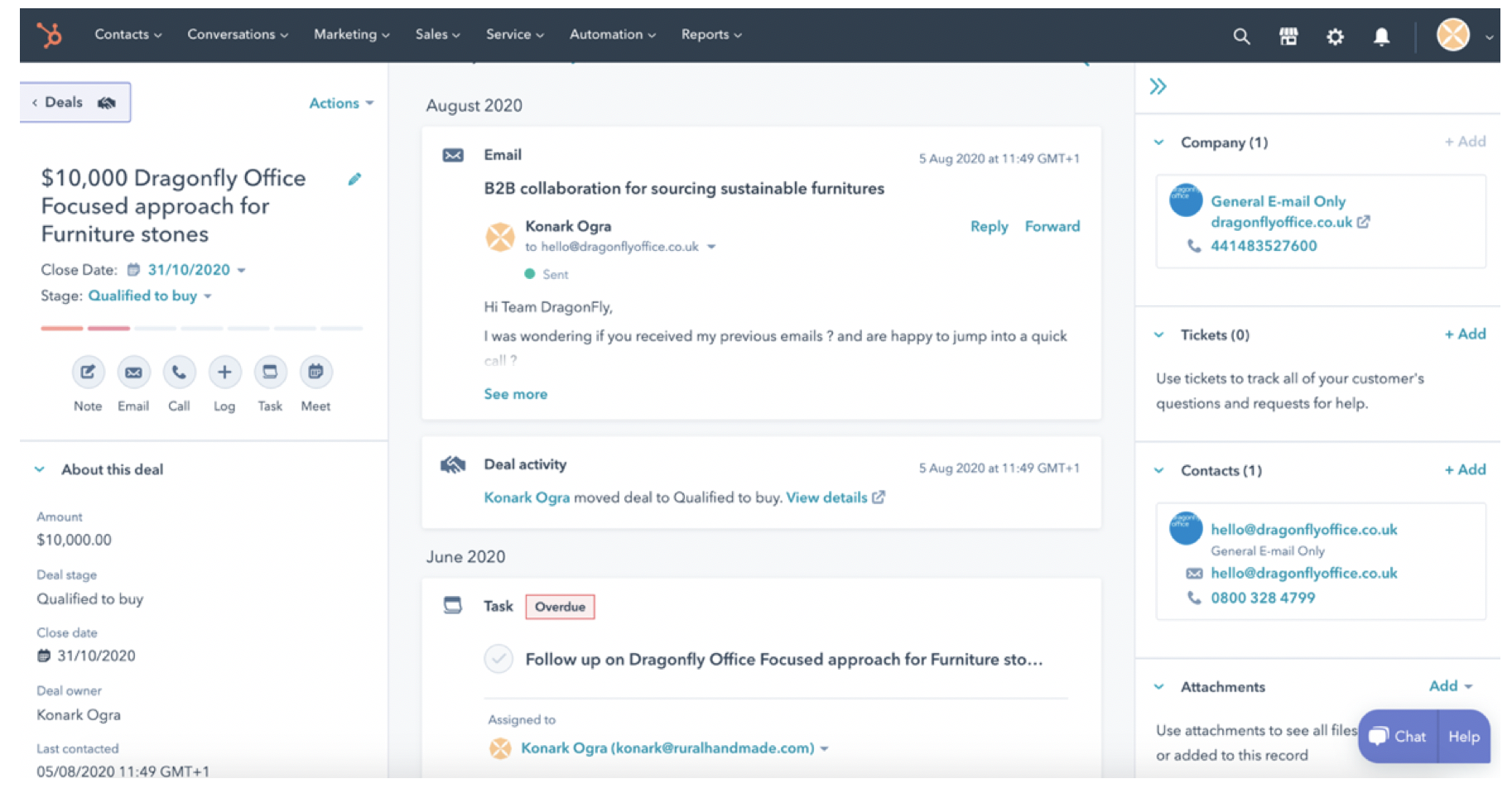Open Reports menu

[711, 35]
